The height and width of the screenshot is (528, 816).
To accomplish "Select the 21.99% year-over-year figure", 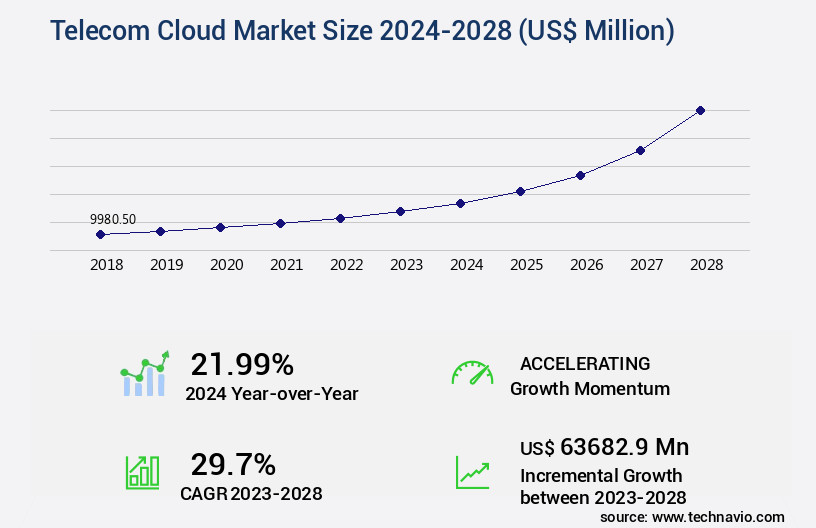I will click(x=242, y=364).
